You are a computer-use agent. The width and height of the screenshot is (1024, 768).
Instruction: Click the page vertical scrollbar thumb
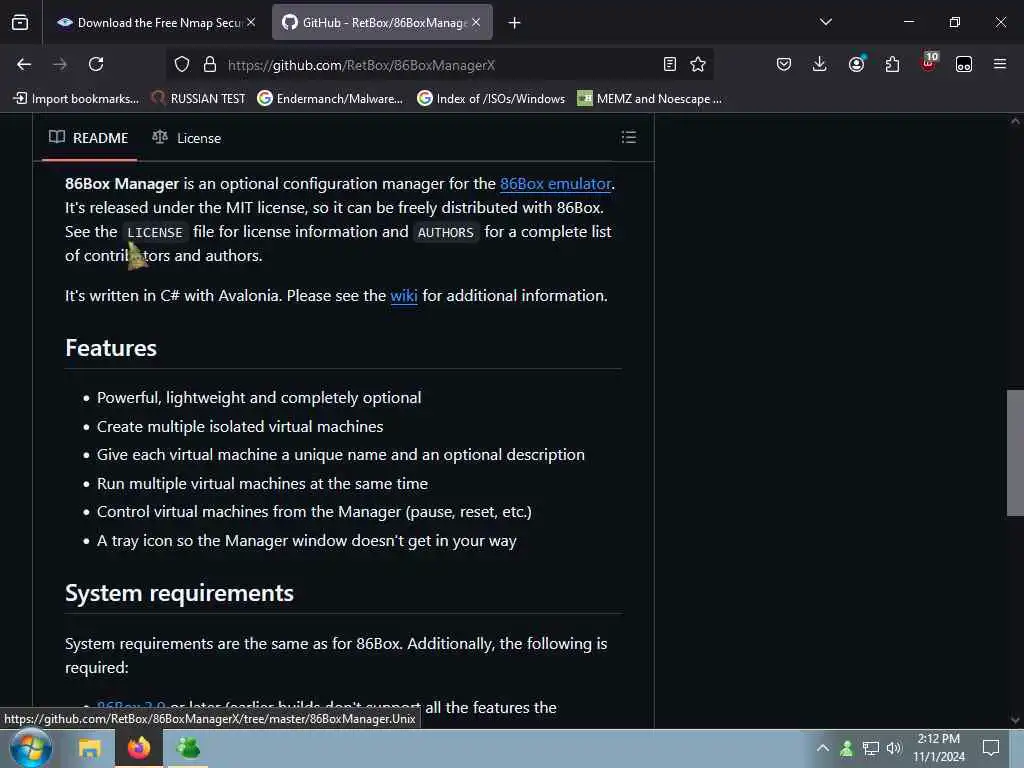(x=1015, y=453)
